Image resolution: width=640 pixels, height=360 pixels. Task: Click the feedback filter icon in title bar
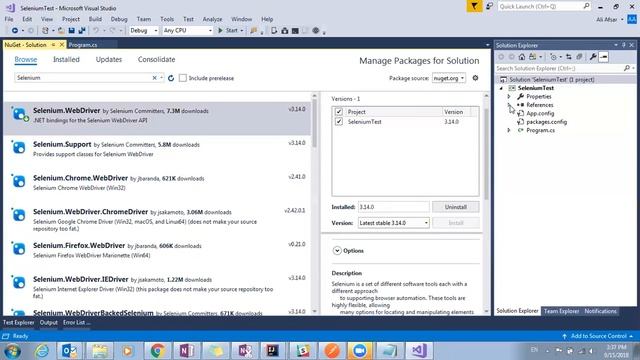[x=474, y=6]
